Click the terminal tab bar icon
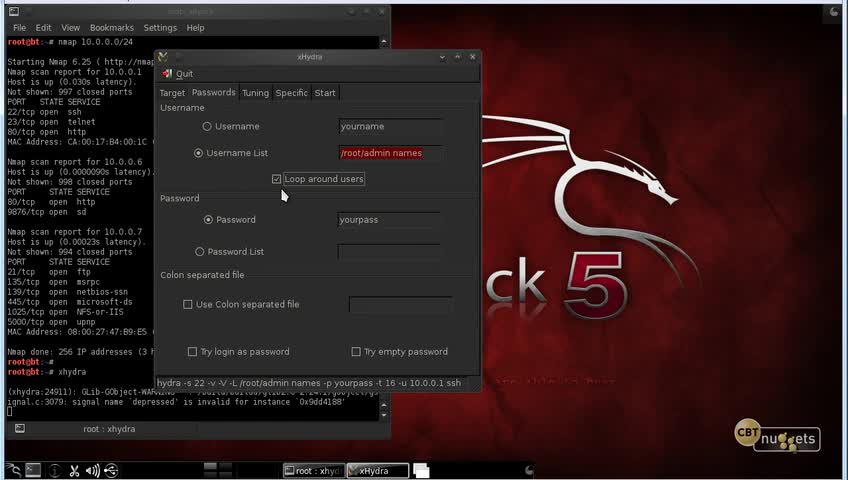The image size is (848, 480). coord(20,429)
